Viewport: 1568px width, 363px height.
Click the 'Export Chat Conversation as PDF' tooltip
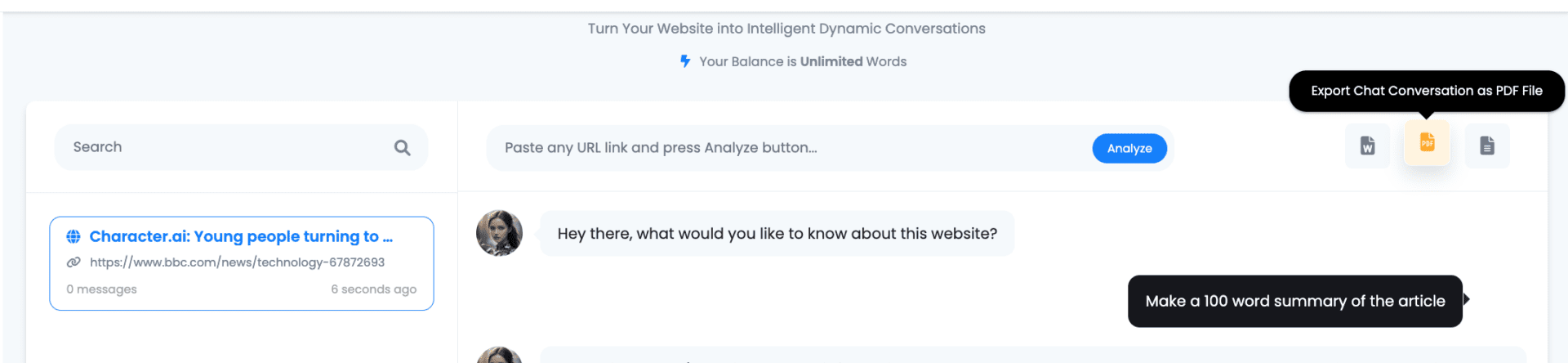tap(1426, 91)
